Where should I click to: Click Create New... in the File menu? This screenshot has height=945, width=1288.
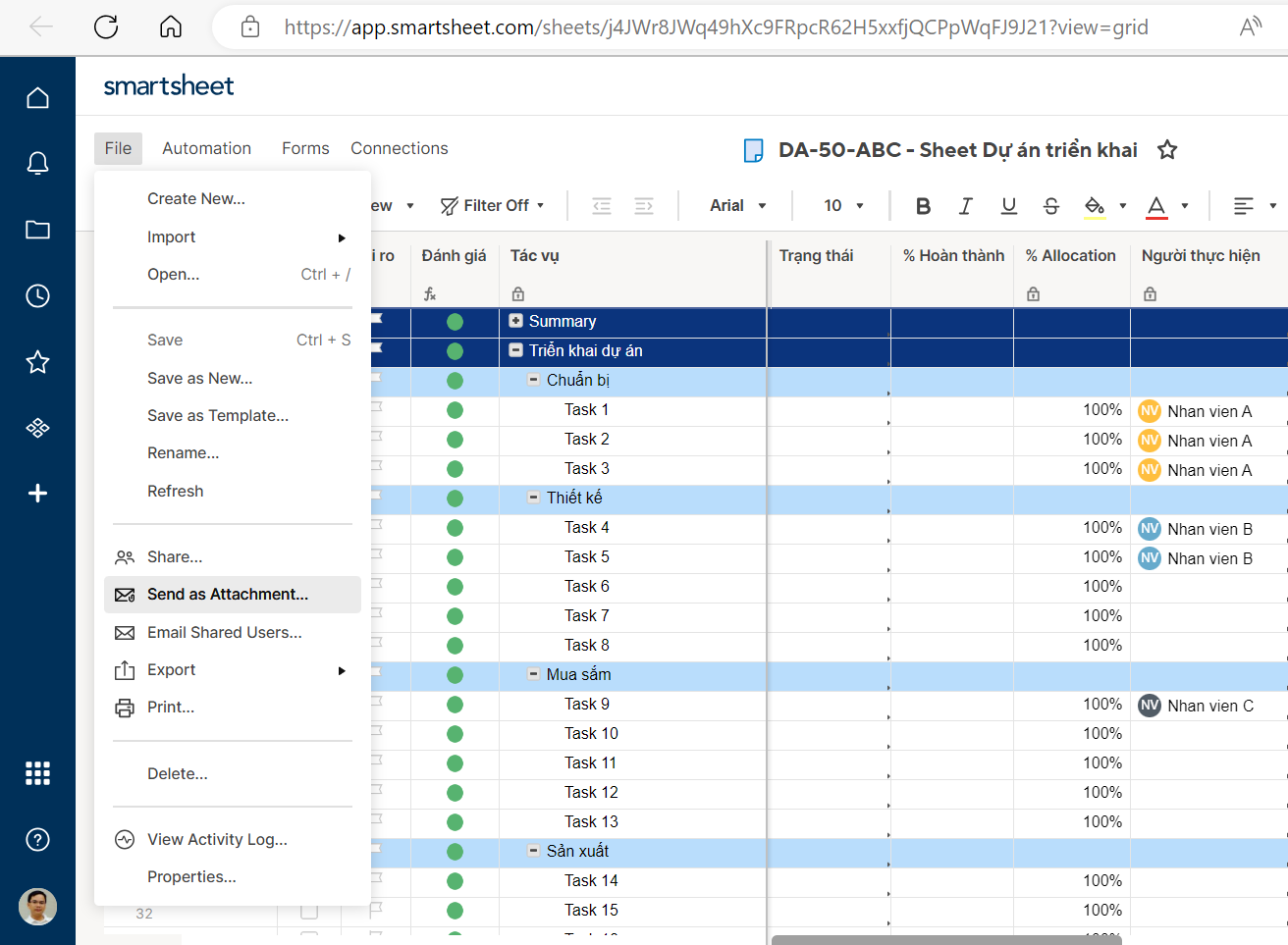[194, 198]
